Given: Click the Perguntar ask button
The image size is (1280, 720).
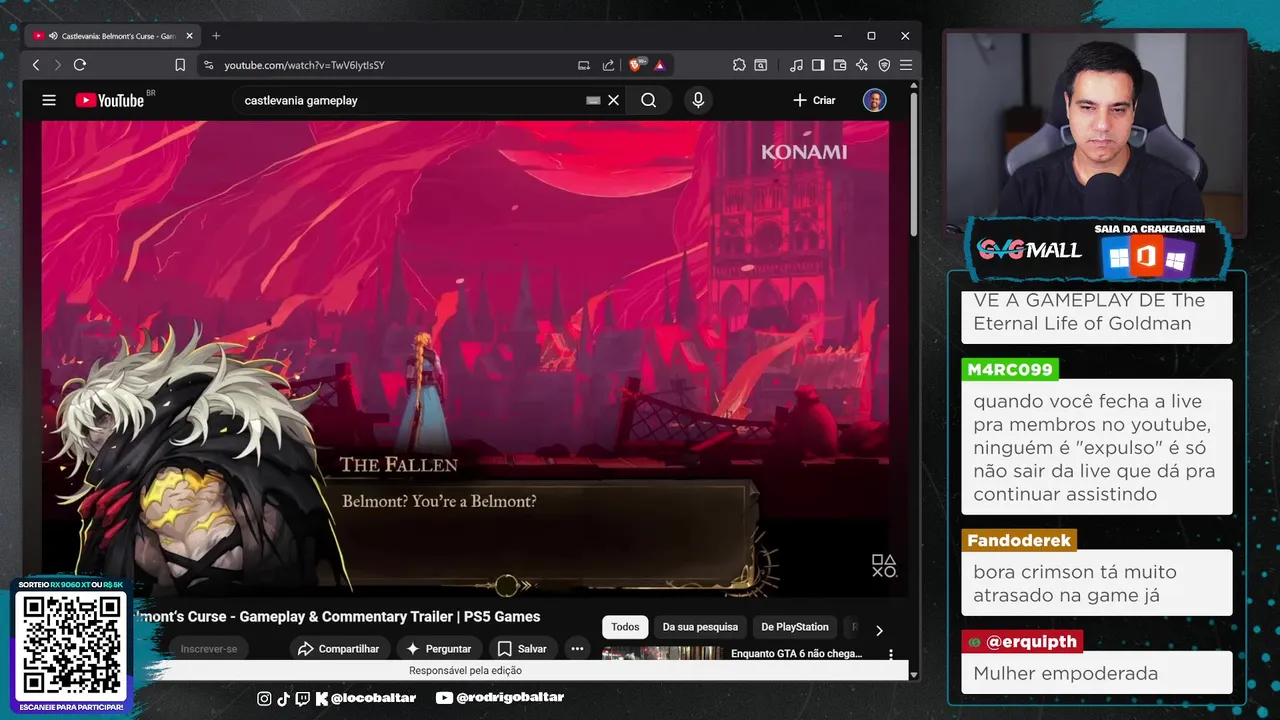Looking at the screenshot, I should pyautogui.click(x=439, y=649).
